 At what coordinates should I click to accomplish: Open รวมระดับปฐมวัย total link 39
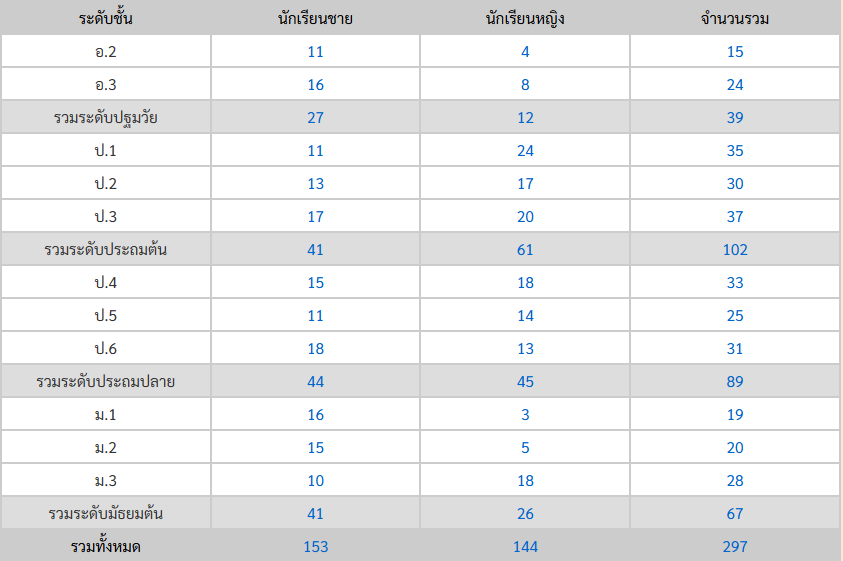click(x=735, y=118)
